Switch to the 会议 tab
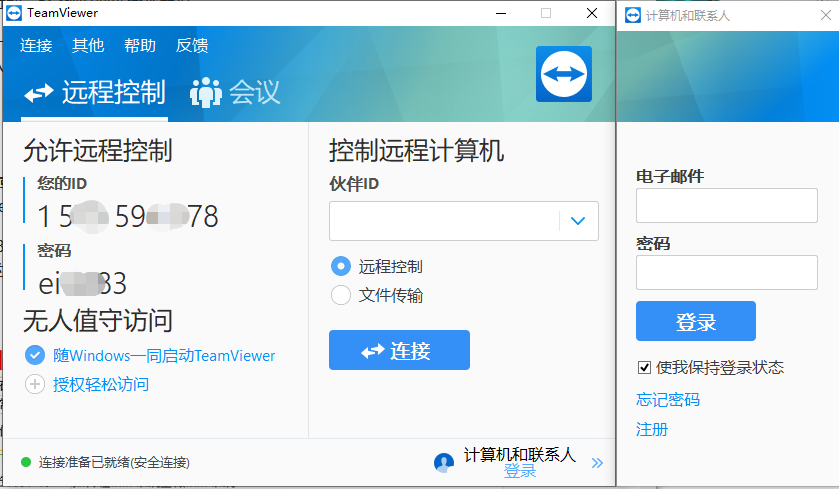Image resolution: width=839 pixels, height=489 pixels. [x=235, y=93]
